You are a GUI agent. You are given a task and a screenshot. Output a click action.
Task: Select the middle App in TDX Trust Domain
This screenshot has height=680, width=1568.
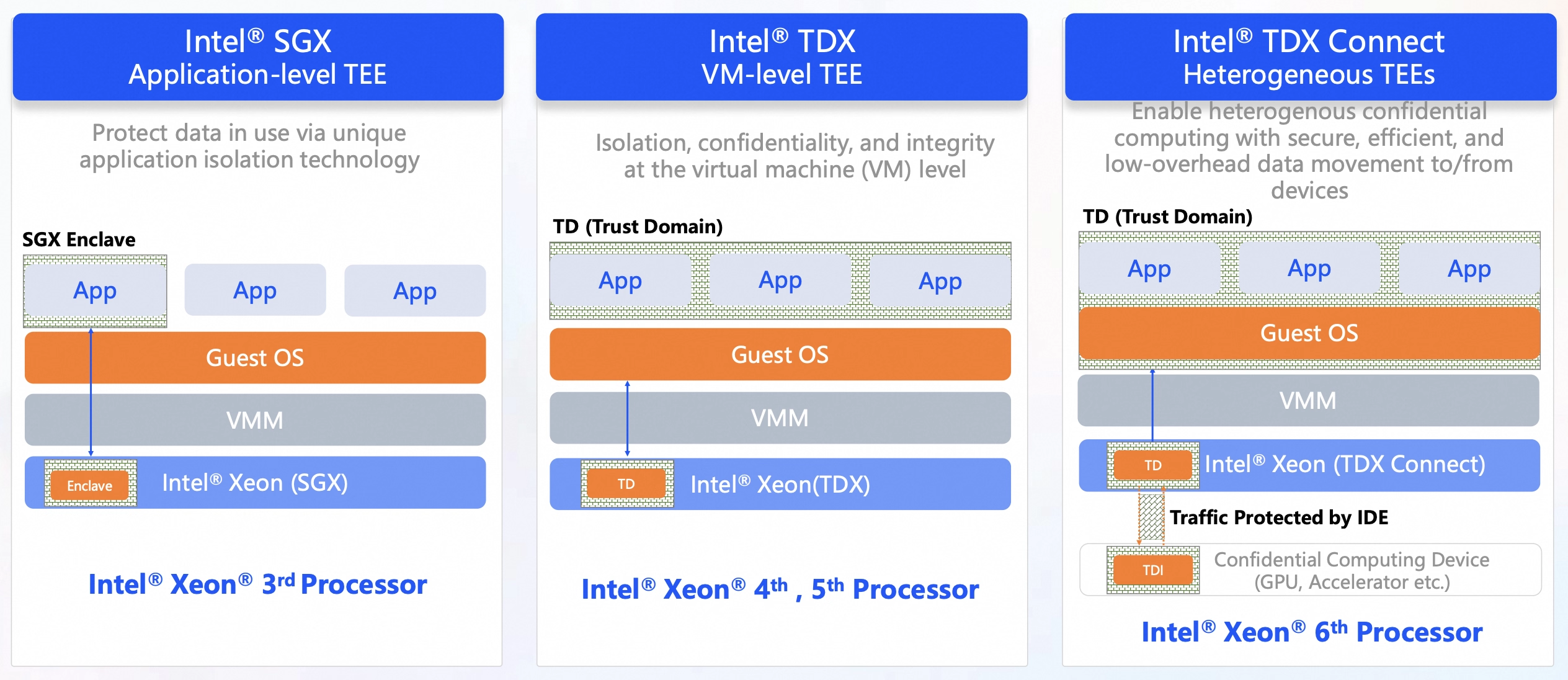point(780,280)
